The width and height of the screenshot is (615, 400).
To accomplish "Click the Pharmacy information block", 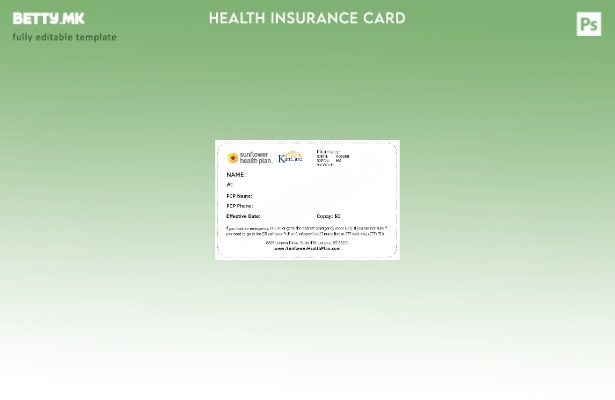I will [332, 158].
